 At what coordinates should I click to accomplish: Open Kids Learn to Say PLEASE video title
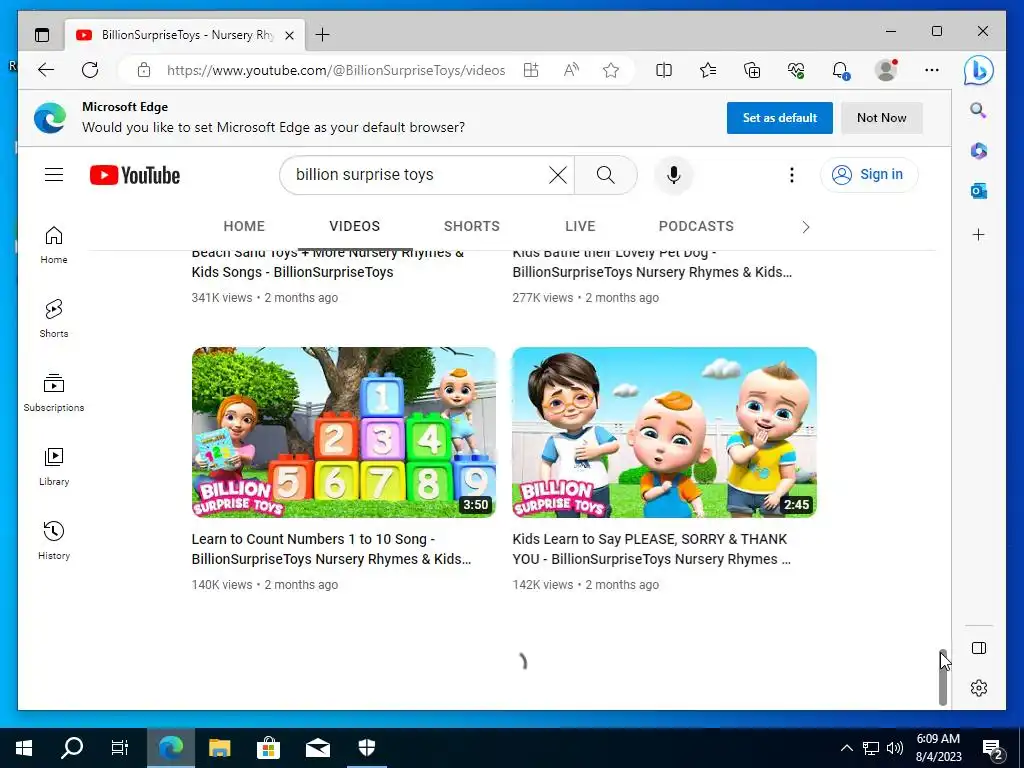point(652,549)
